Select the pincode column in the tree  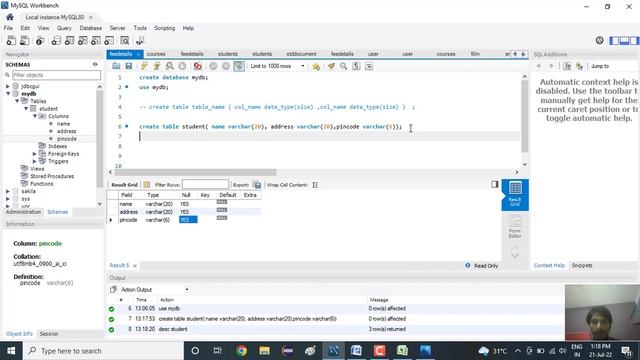pyautogui.click(x=67, y=139)
